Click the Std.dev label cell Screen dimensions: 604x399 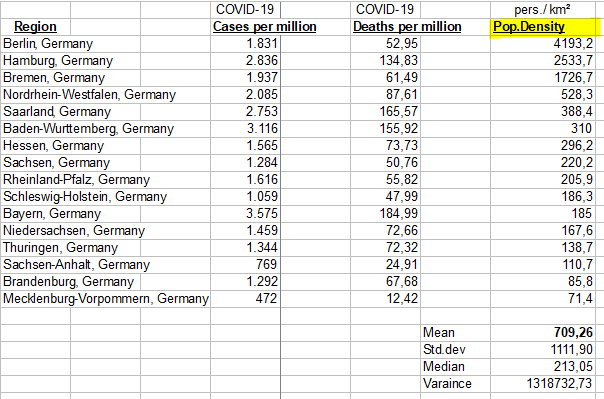[444, 349]
